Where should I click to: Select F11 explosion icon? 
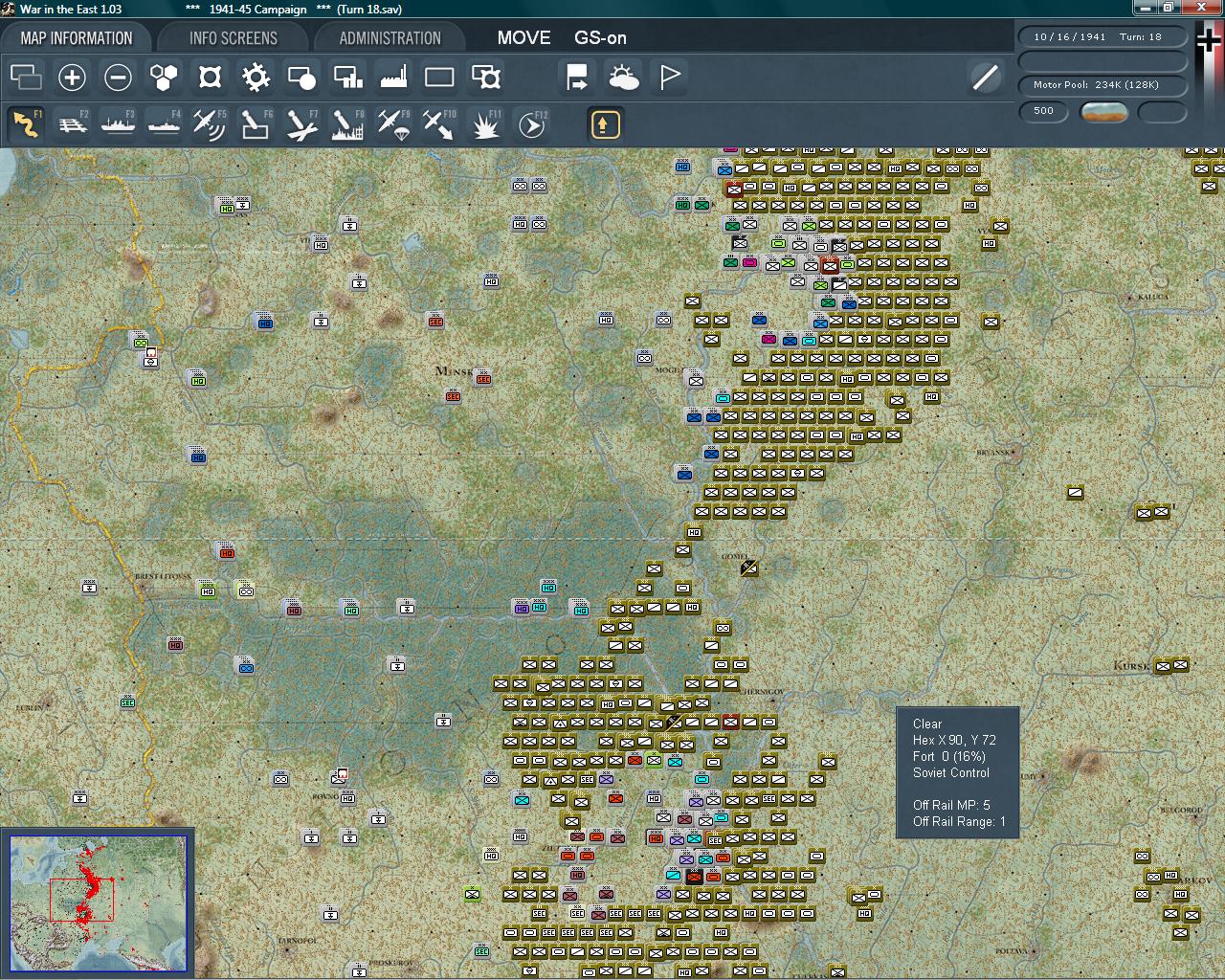pos(485,124)
